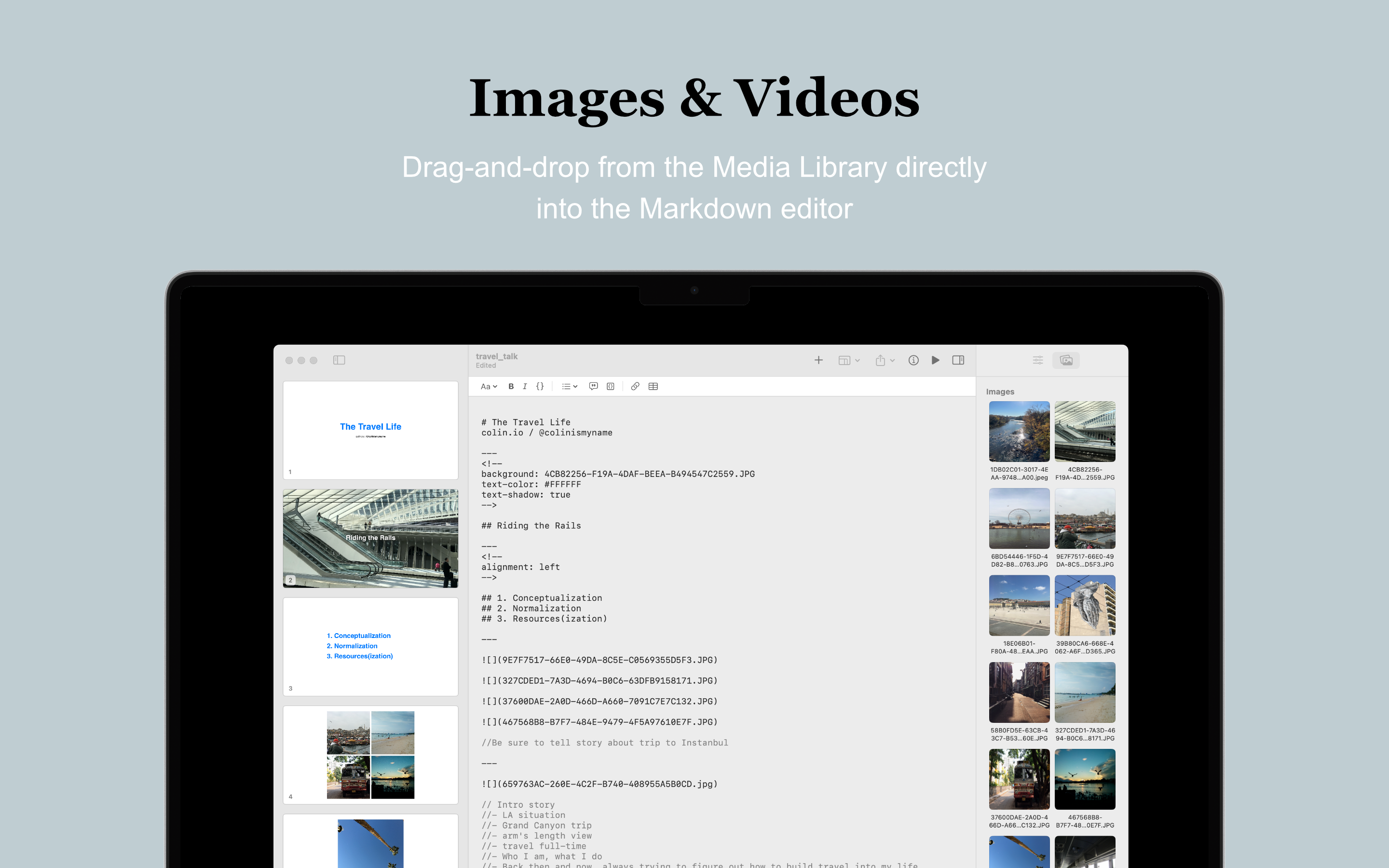This screenshot has width=1389, height=868.
Task: Apply italic formatting
Action: click(525, 386)
